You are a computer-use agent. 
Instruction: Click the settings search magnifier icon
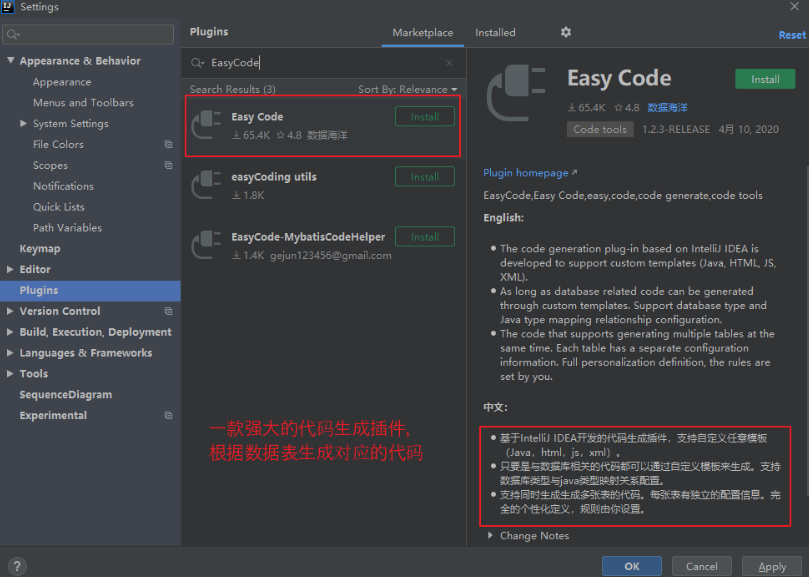pos(13,35)
